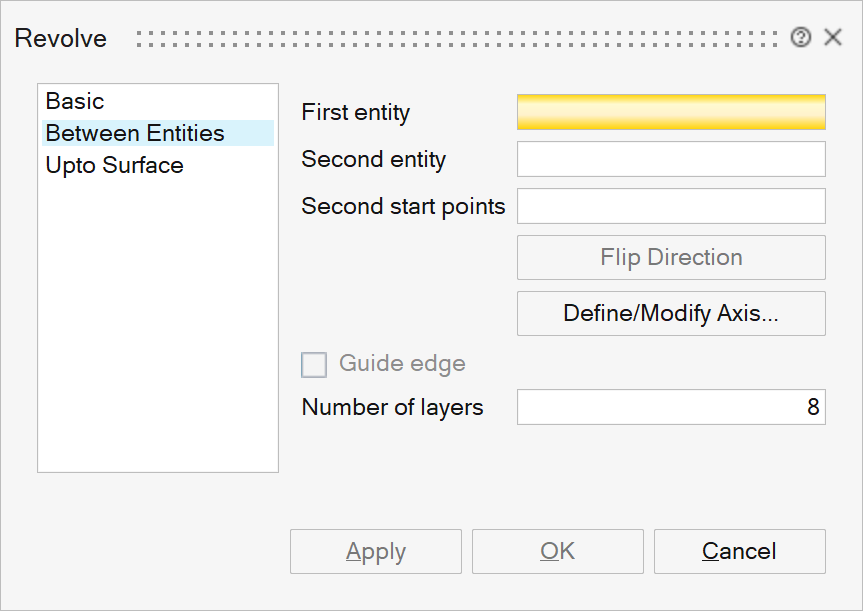This screenshot has height=611, width=863.
Task: Open the help icon in title bar
Action: pyautogui.click(x=800, y=38)
